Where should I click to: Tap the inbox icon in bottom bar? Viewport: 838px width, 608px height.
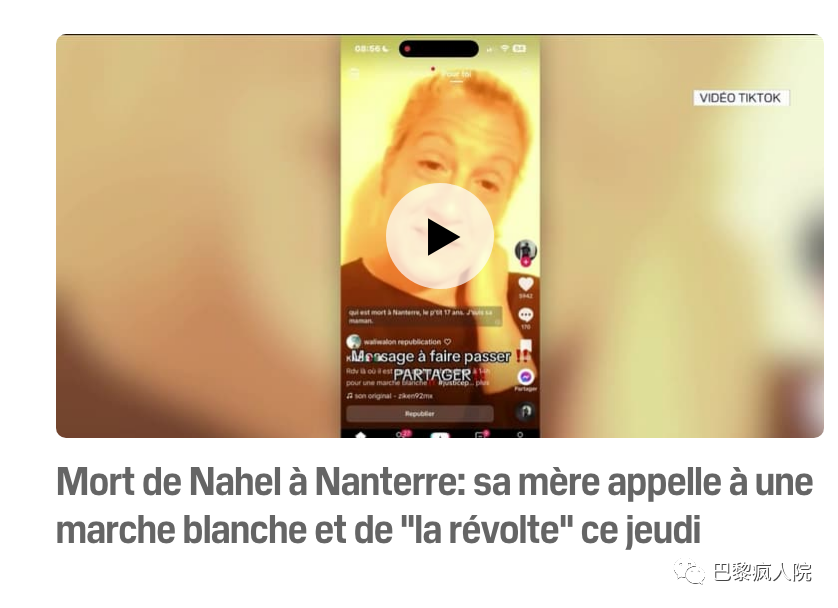(480, 435)
